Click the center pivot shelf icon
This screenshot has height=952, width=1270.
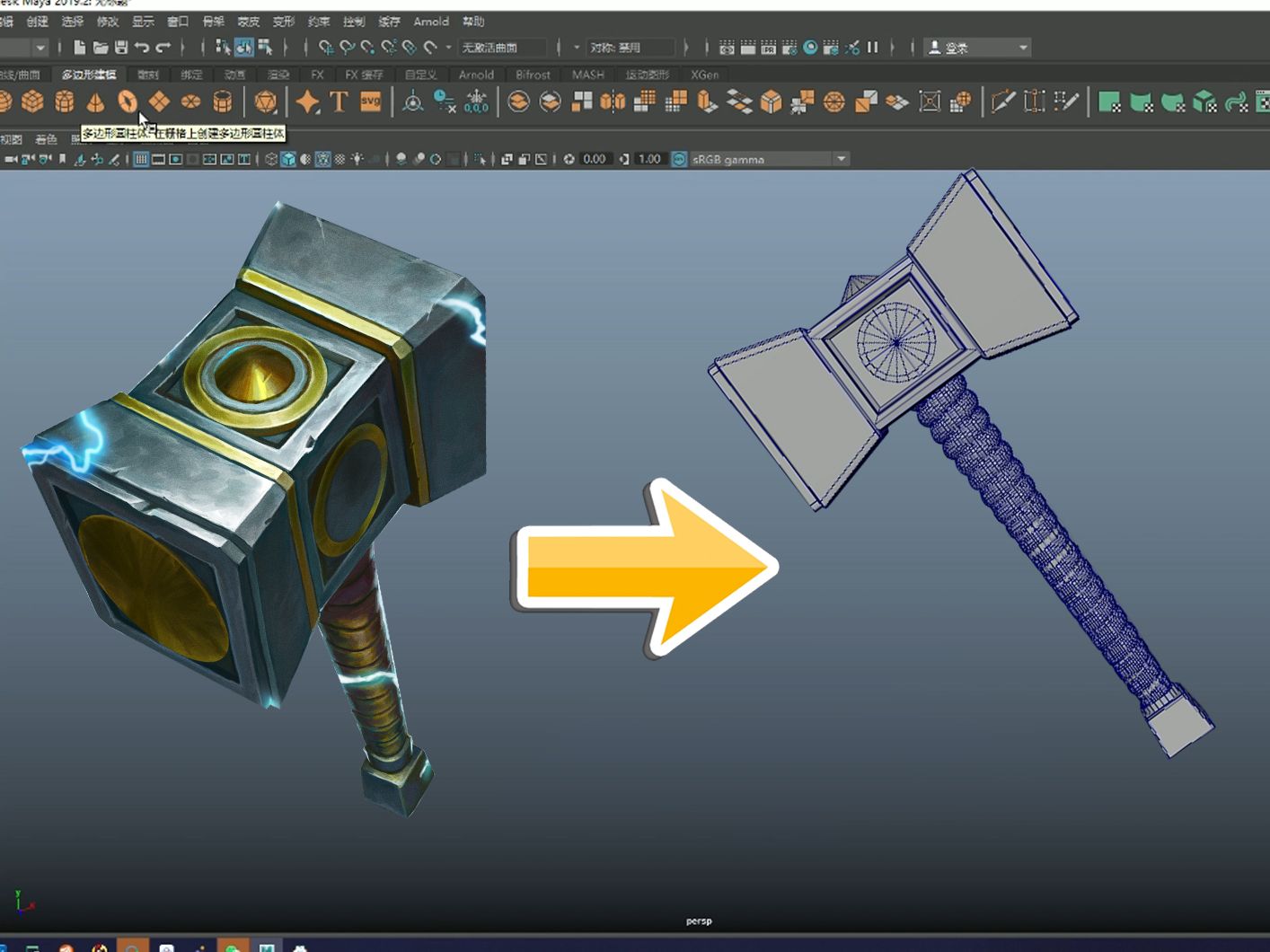coord(413,101)
